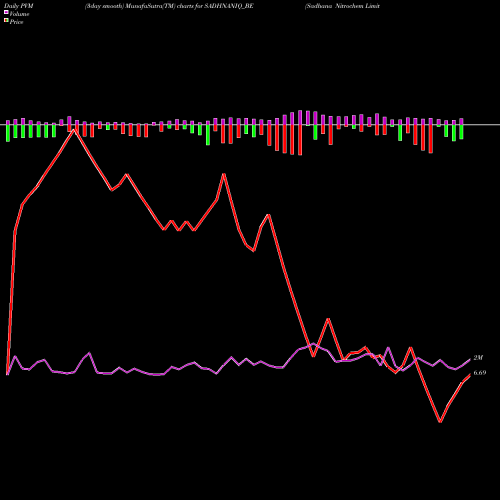Click the Price legend color swatch
Screen dimensions: 500x500
(6, 21)
